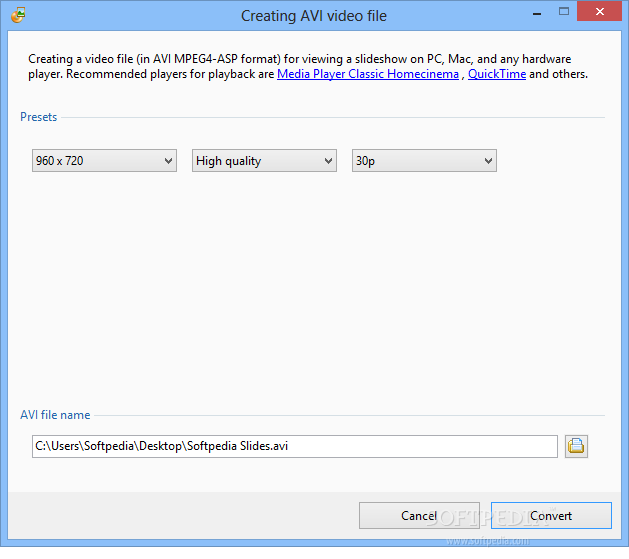The width and height of the screenshot is (629, 559).
Task: Follow the QuickTime link
Action: [x=497, y=74]
